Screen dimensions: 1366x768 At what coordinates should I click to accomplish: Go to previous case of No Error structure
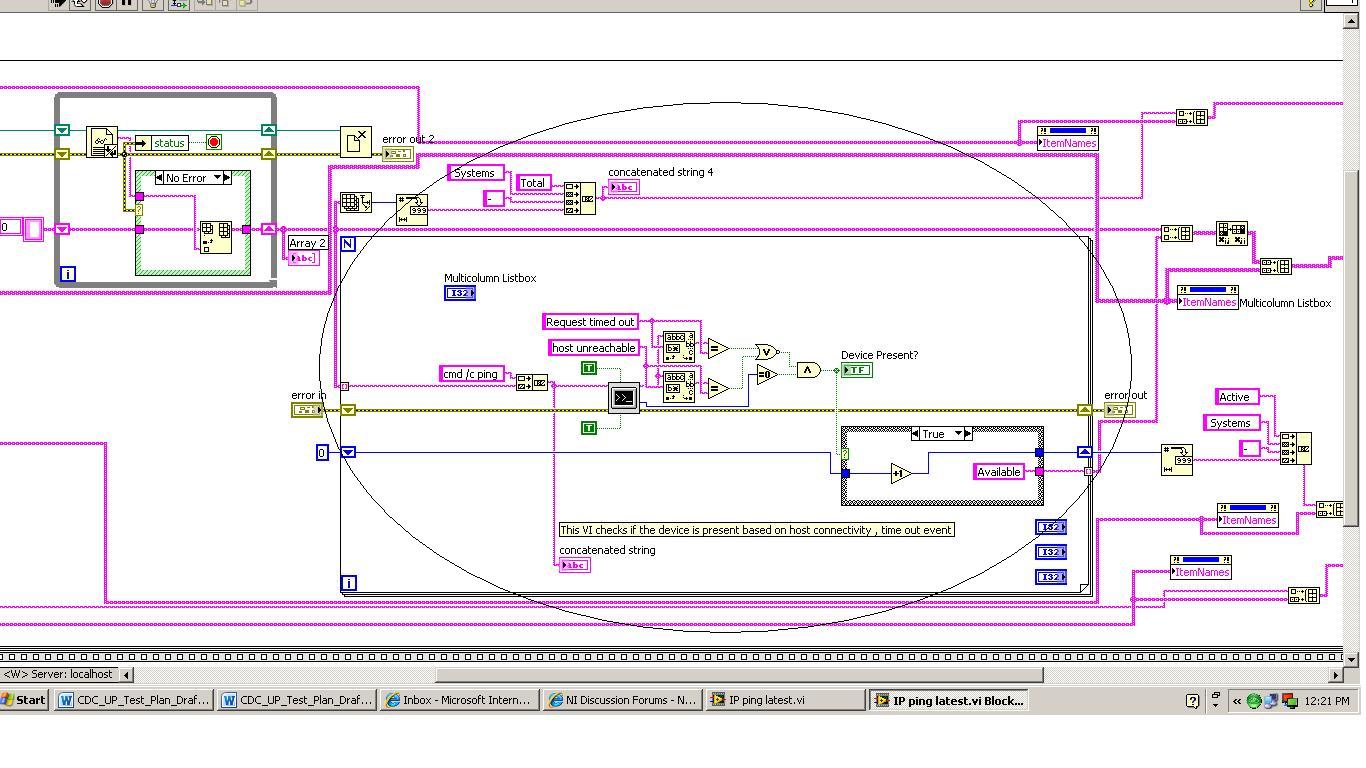pos(159,178)
